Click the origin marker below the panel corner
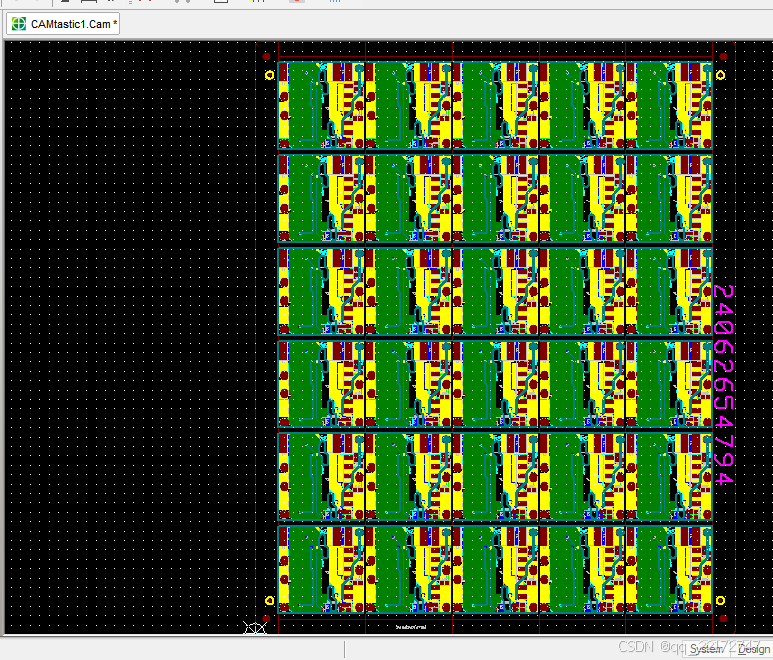Viewport: 773px width, 660px height. [255, 628]
